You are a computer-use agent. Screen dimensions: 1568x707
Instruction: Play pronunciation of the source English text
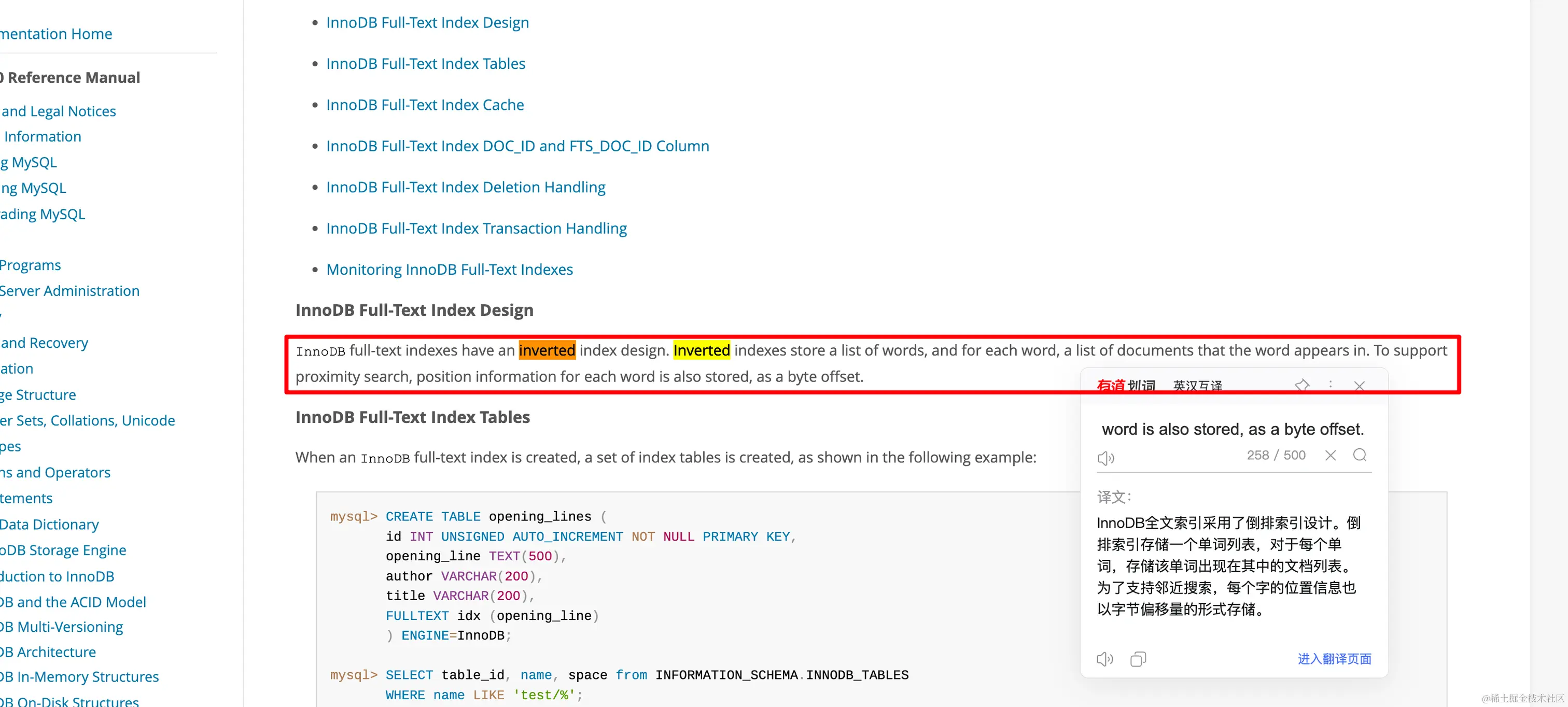1105,458
